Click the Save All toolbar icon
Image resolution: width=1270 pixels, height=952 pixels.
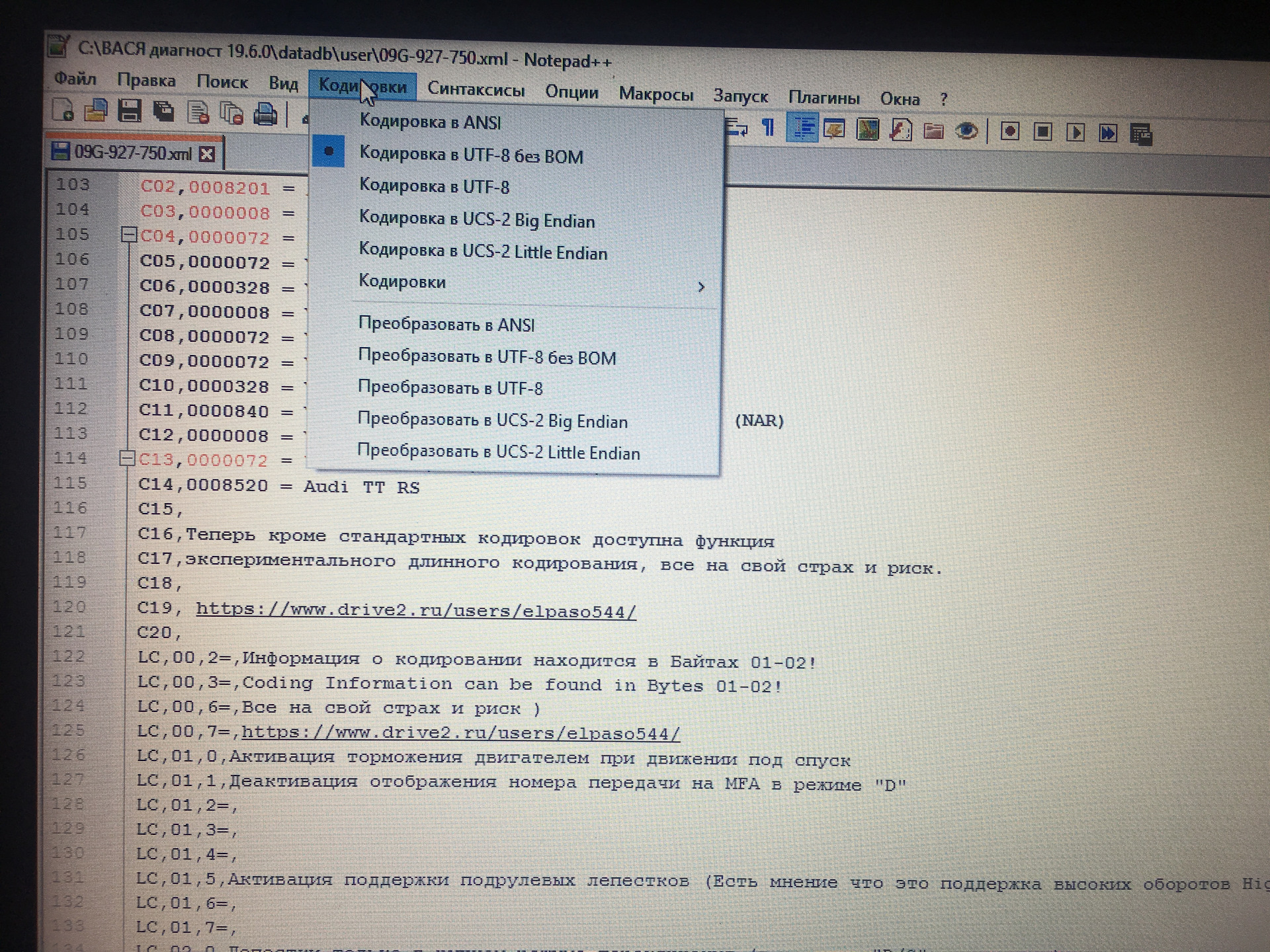tap(163, 111)
